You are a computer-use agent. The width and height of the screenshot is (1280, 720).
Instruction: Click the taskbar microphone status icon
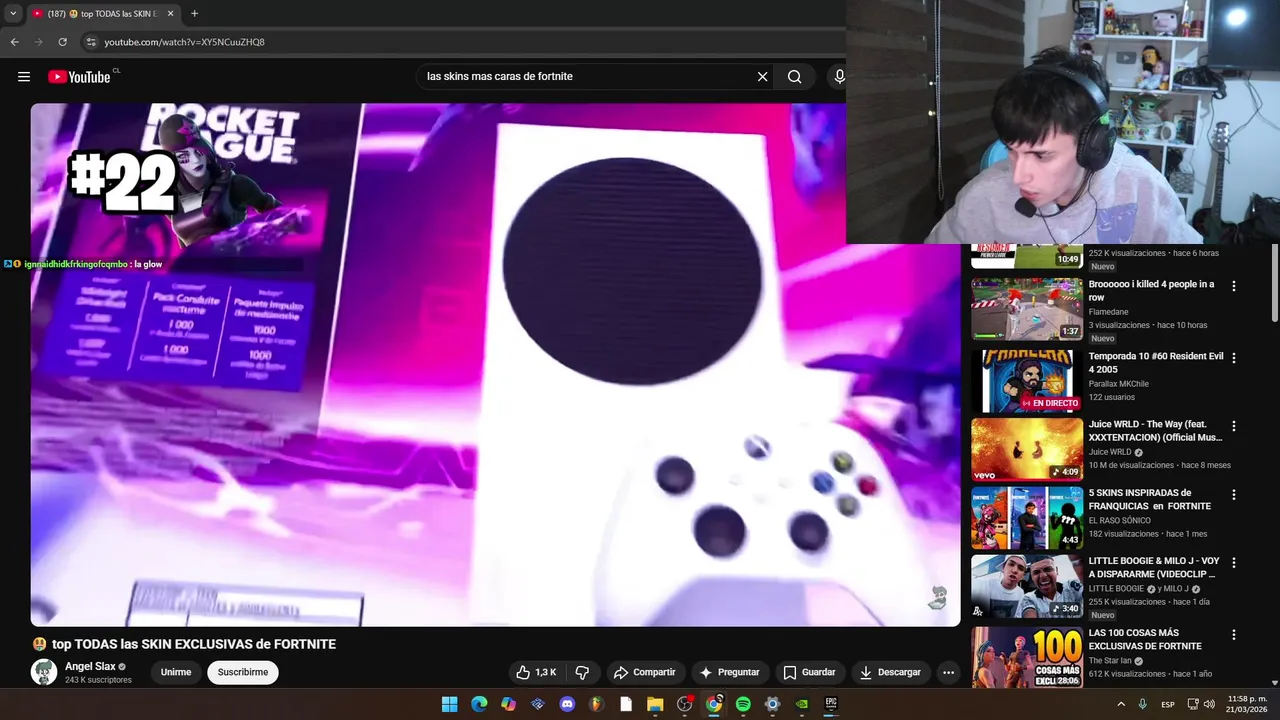coord(1142,704)
